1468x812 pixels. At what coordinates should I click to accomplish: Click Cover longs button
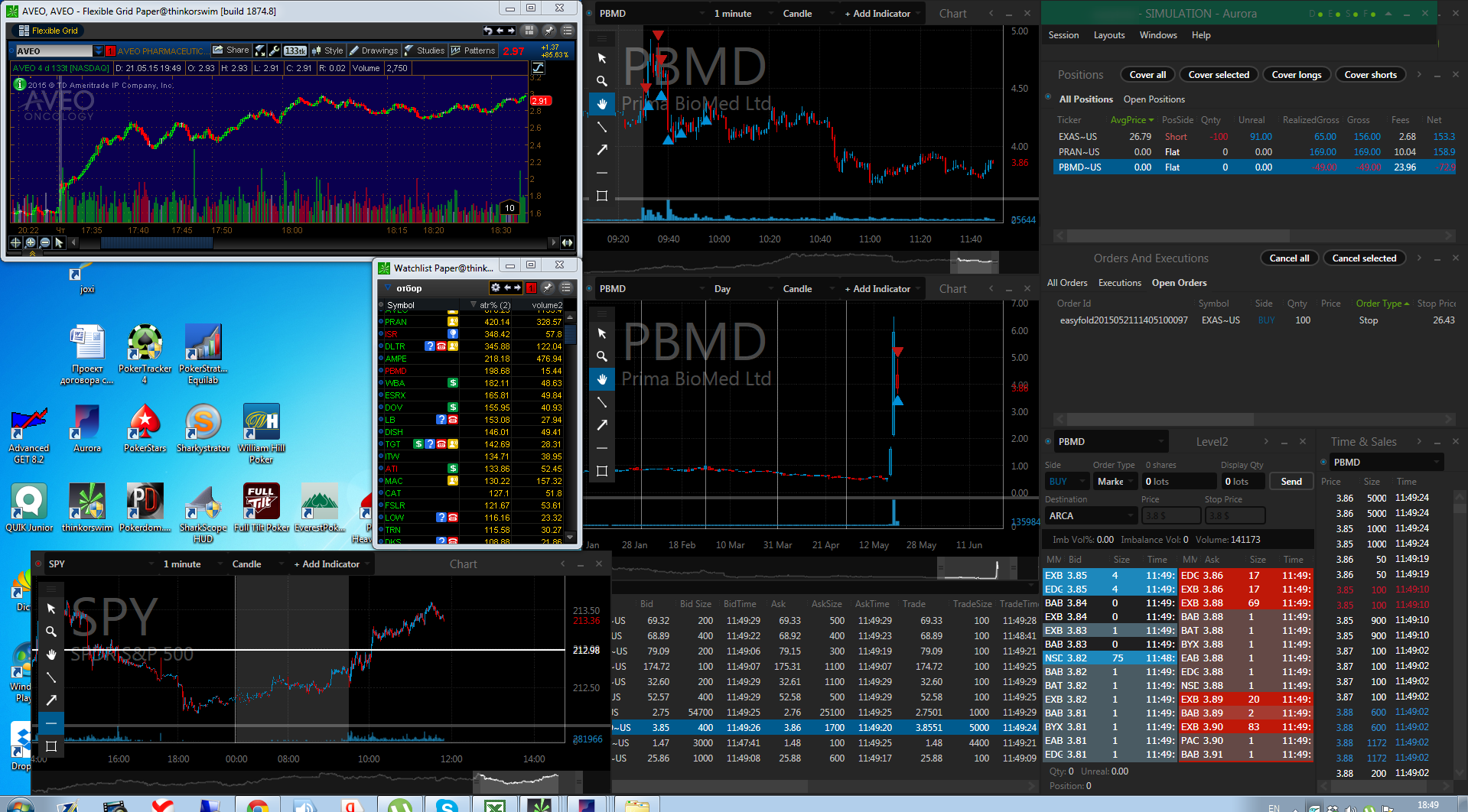[x=1296, y=75]
